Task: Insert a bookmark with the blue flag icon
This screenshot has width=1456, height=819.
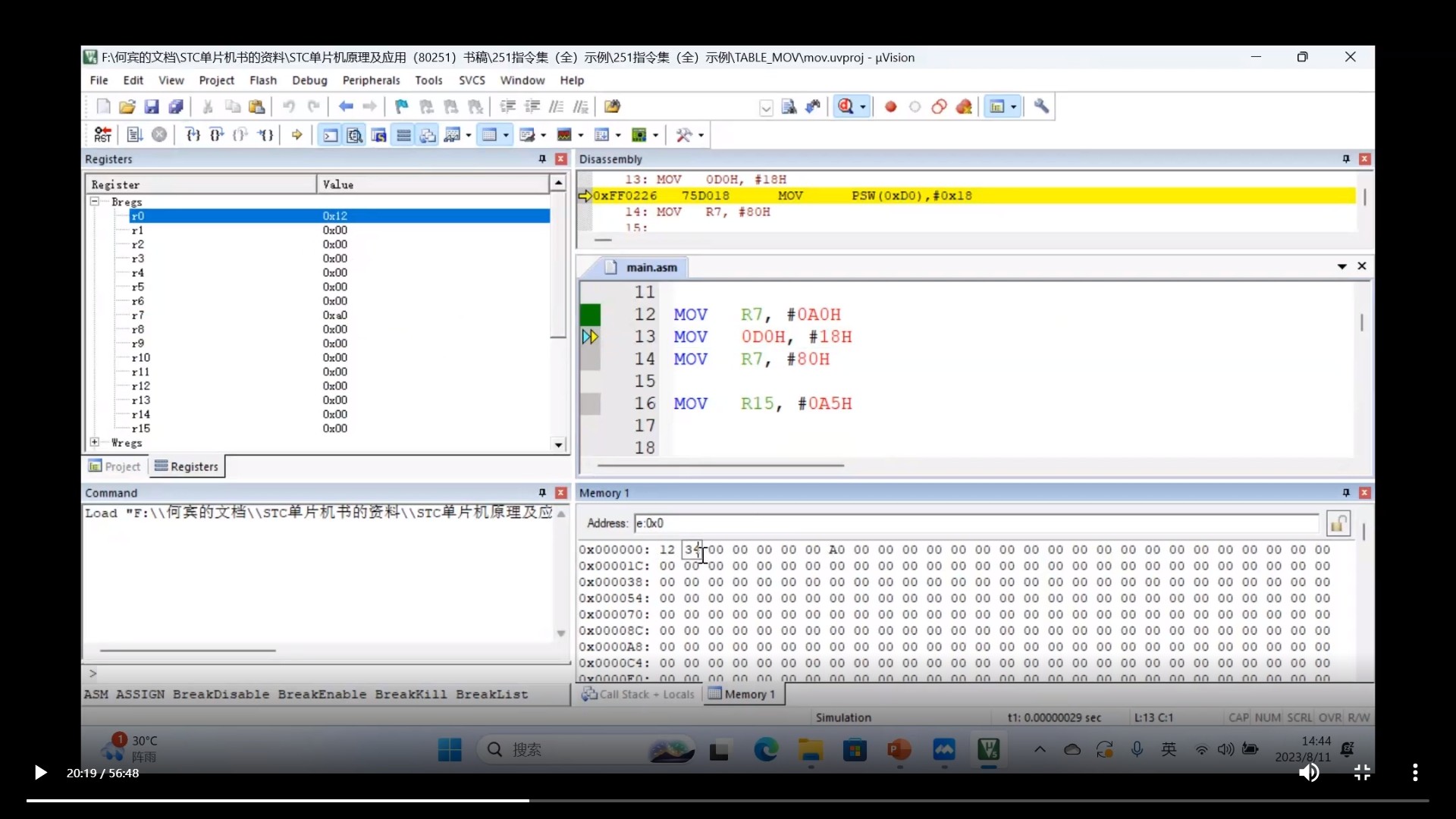Action: tap(402, 107)
